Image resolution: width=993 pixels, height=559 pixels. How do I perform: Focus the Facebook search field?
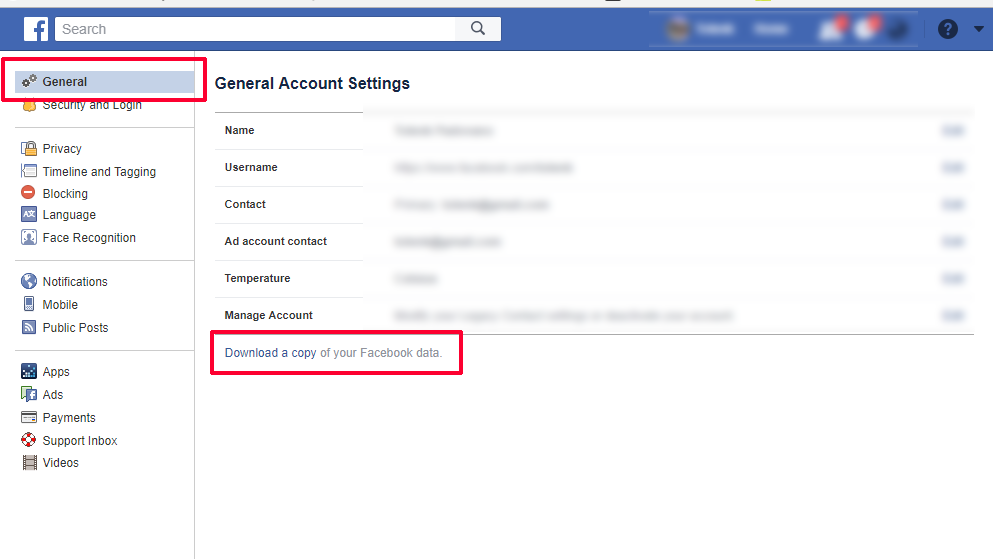[255, 29]
